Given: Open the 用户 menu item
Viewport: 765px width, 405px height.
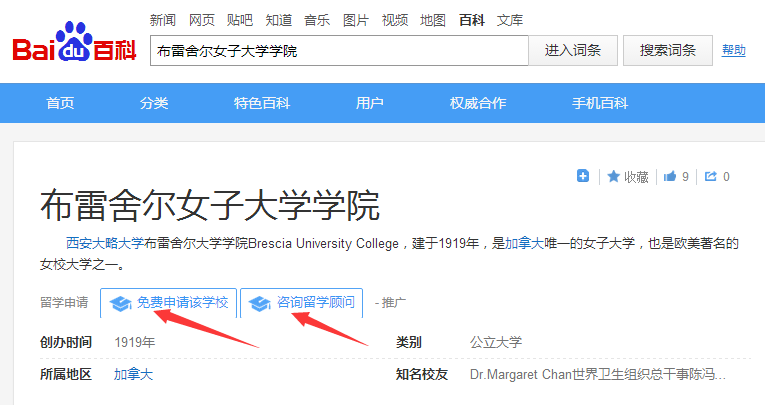Looking at the screenshot, I should 369,103.
